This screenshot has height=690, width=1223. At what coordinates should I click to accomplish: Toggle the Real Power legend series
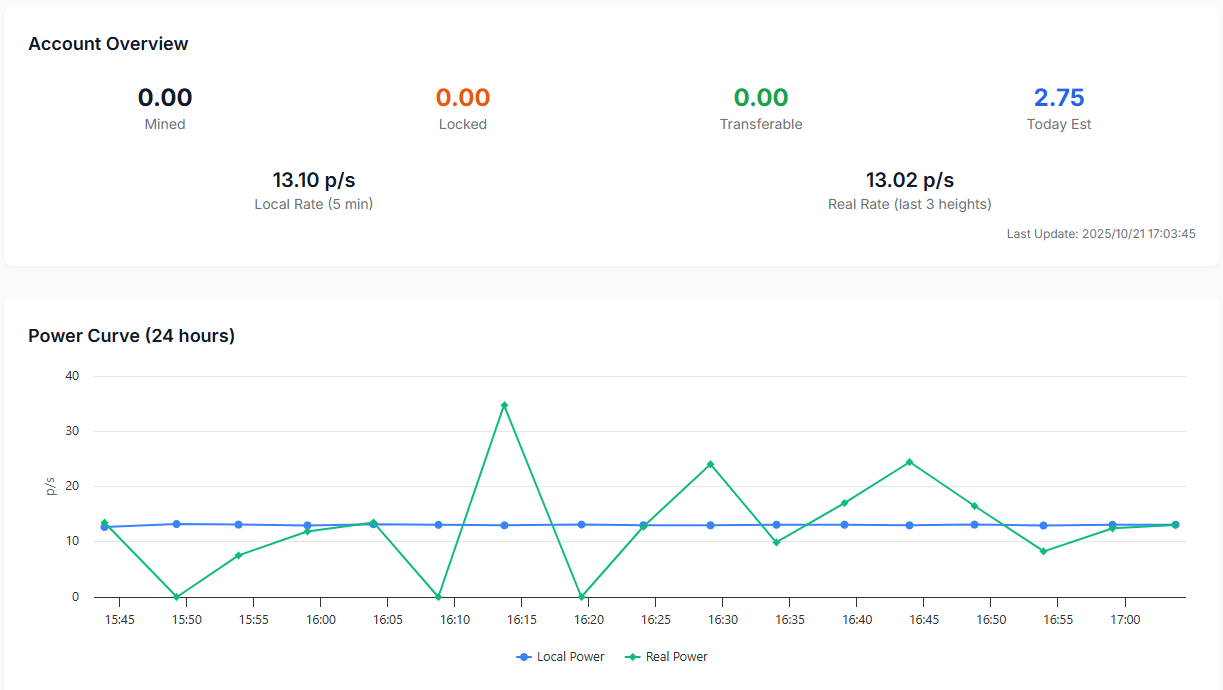(x=676, y=657)
